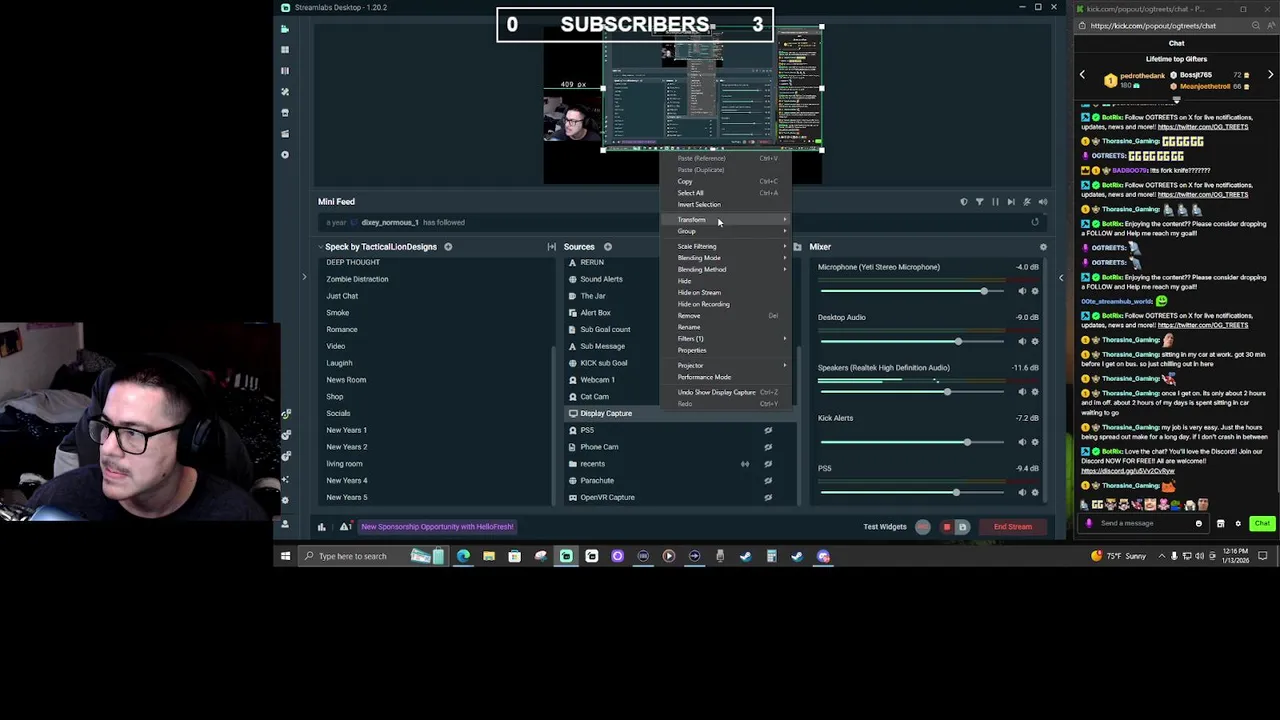Toggle visibility of OpenVR Capture source

[768, 497]
